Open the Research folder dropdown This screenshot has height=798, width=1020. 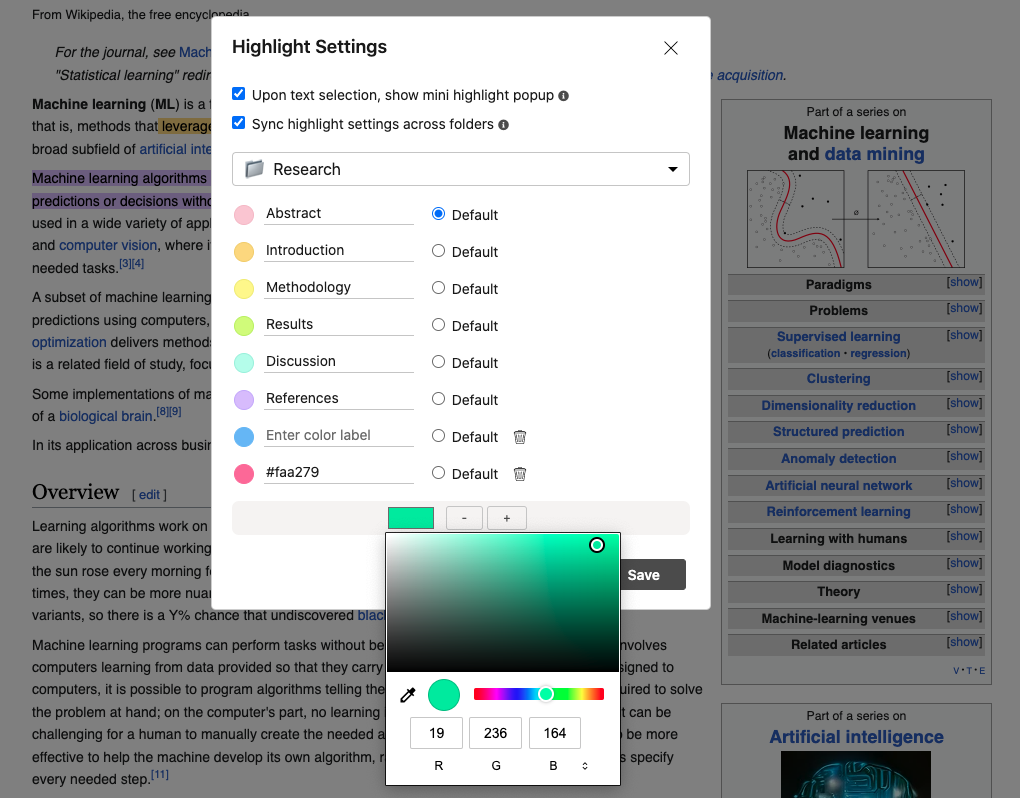(x=461, y=169)
